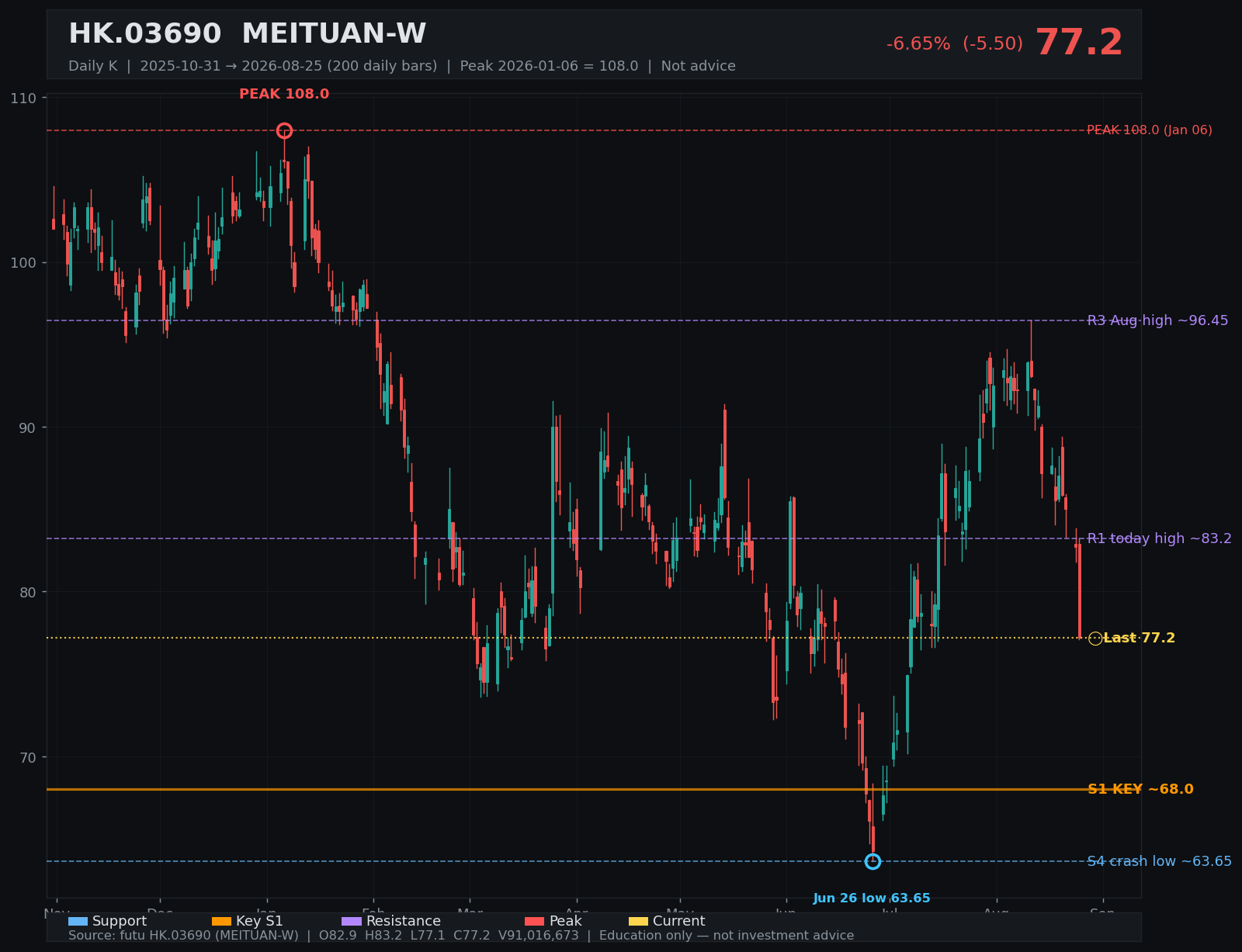Click the red Peak legend swatch

[x=535, y=921]
